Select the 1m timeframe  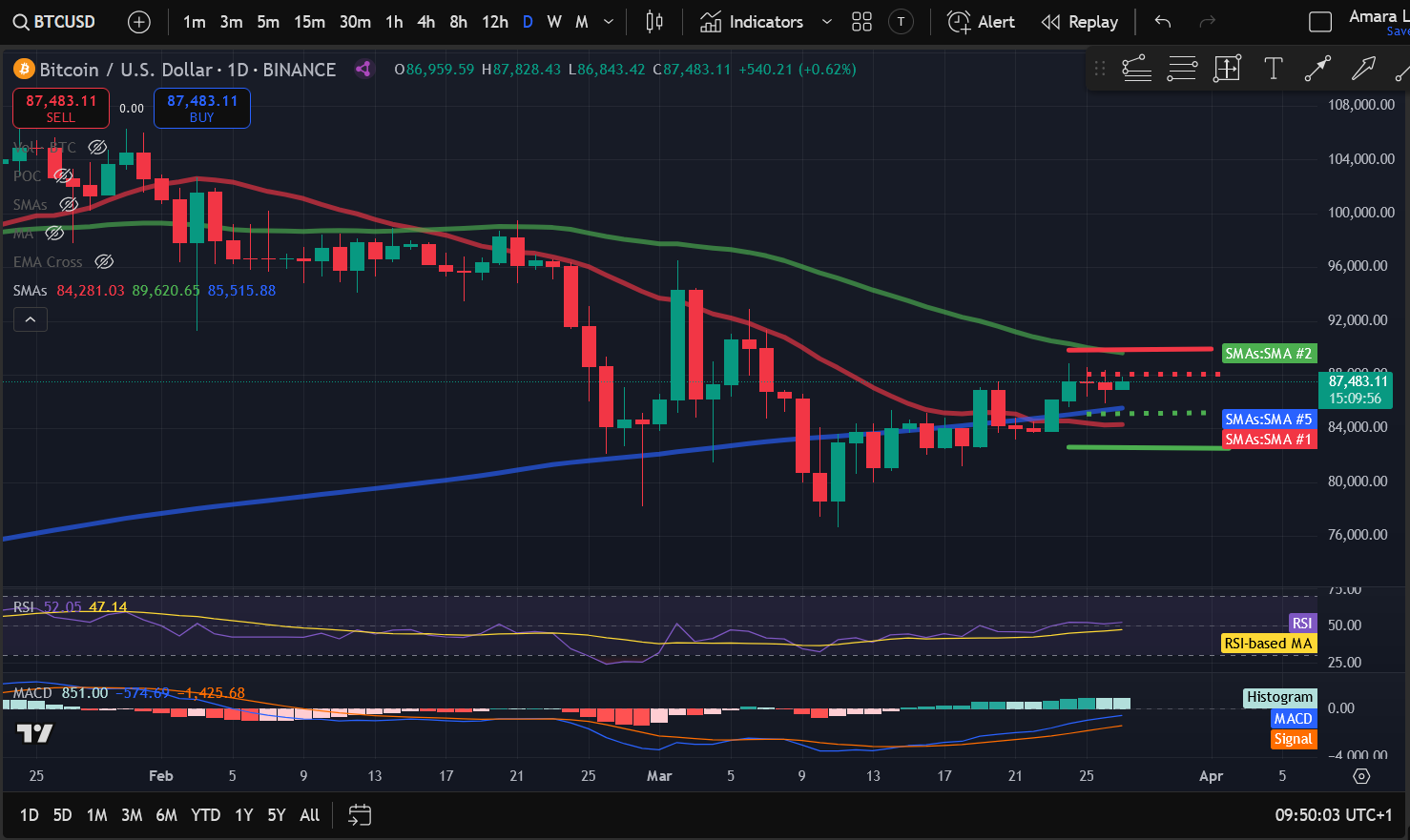pos(195,22)
